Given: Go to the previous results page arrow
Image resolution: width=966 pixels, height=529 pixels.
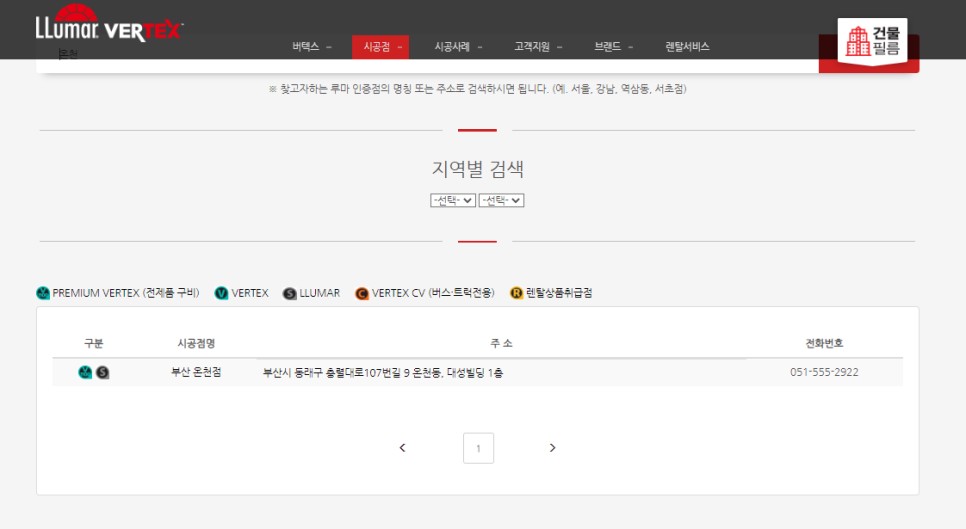Looking at the screenshot, I should point(402,448).
